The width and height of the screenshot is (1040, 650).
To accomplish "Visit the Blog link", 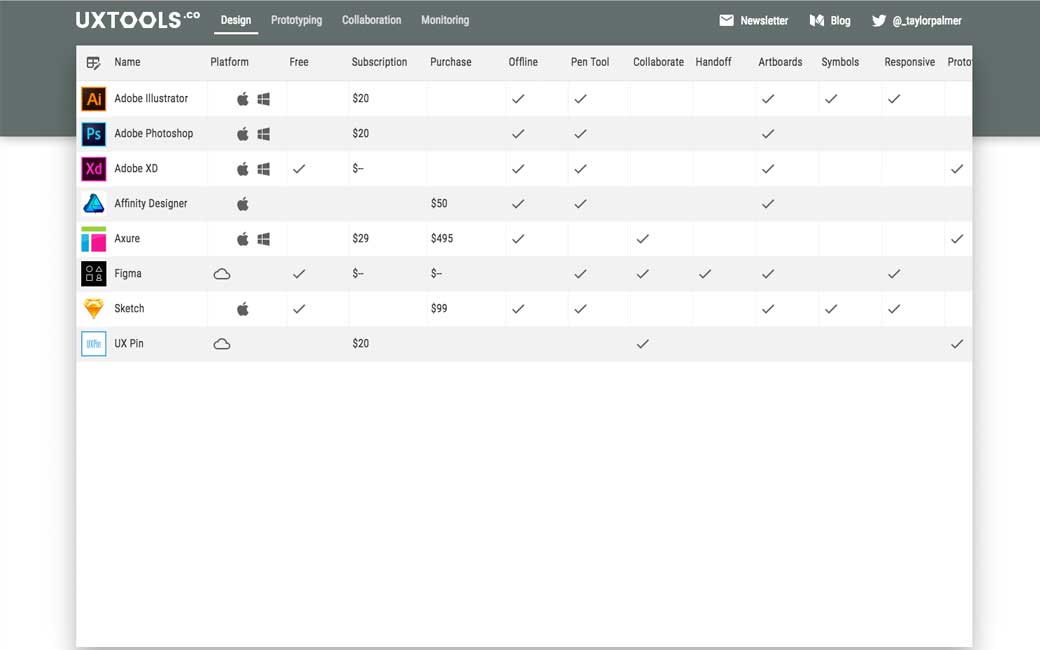I will [830, 21].
